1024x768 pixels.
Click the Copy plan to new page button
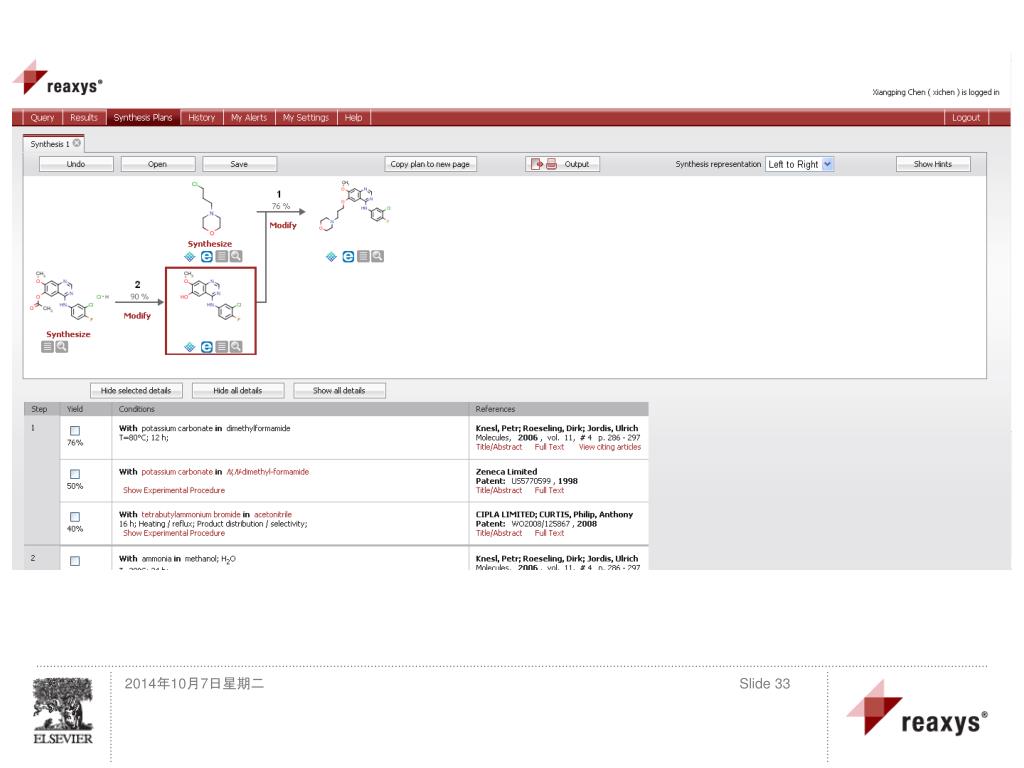(430, 164)
